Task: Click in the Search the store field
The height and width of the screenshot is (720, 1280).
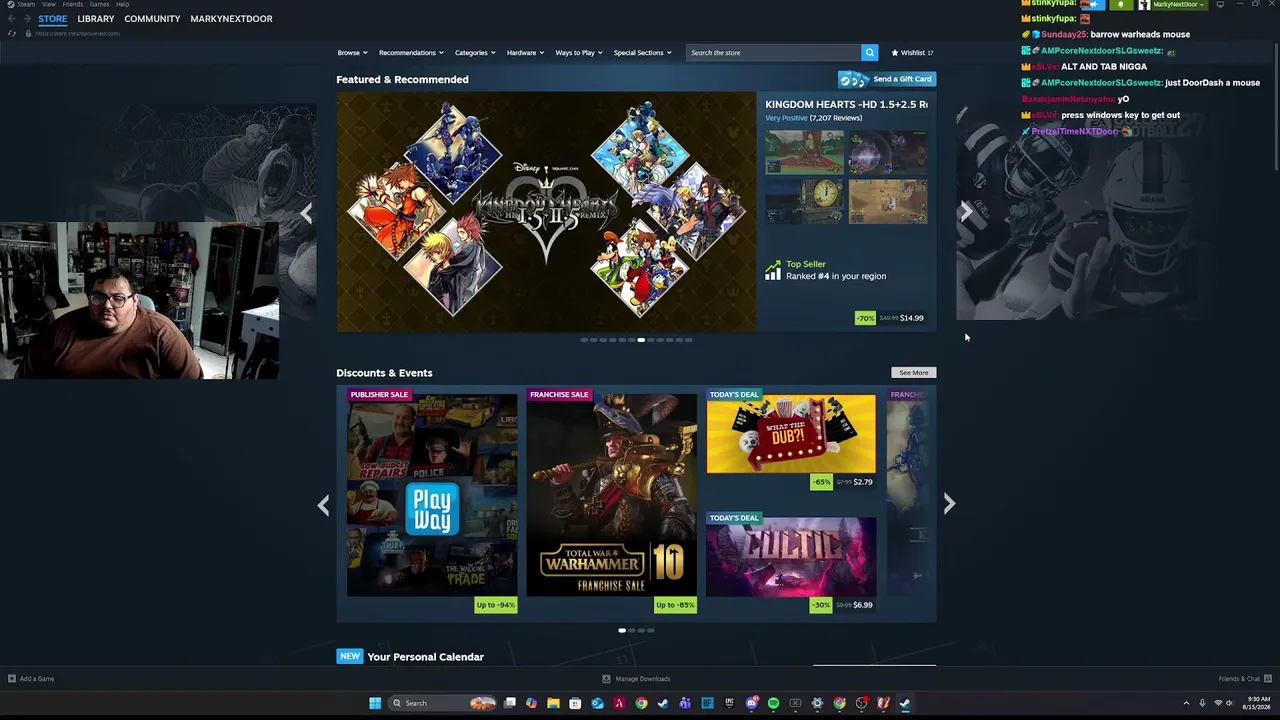Action: (x=774, y=52)
